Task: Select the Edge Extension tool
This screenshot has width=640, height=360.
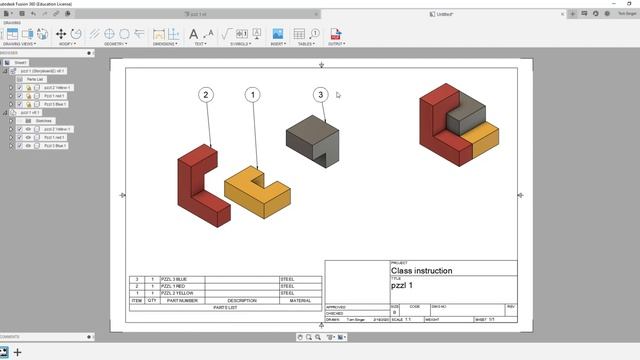Action: click(x=139, y=34)
